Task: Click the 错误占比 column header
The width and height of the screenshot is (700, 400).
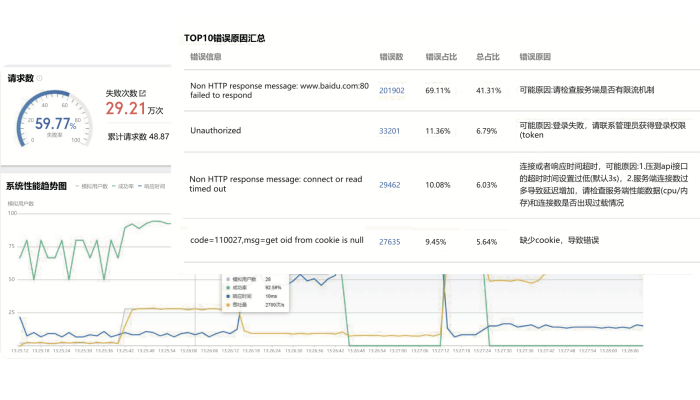Action: pyautogui.click(x=441, y=57)
